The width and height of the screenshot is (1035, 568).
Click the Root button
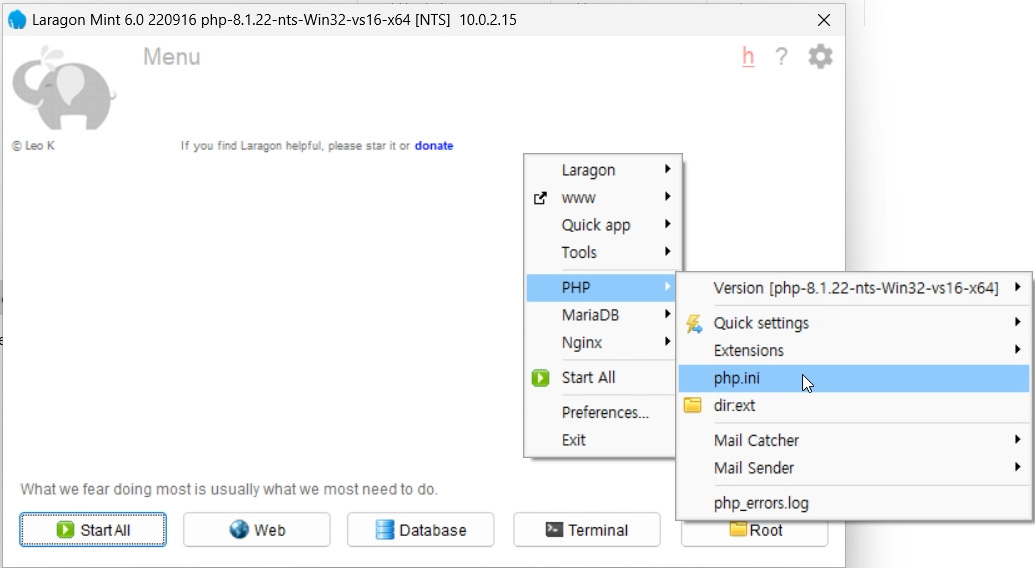(x=754, y=532)
